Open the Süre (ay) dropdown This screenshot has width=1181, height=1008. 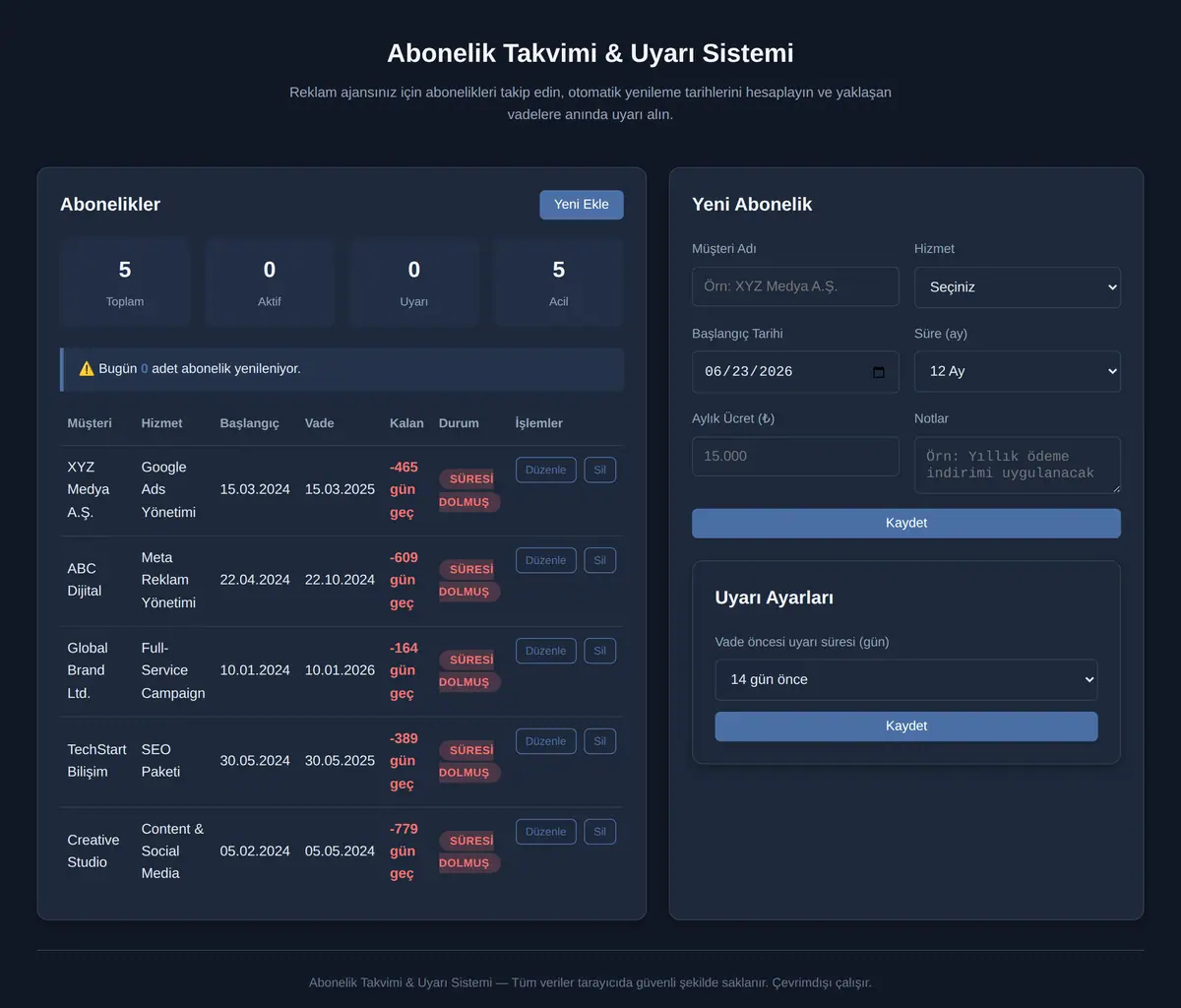coord(1018,372)
